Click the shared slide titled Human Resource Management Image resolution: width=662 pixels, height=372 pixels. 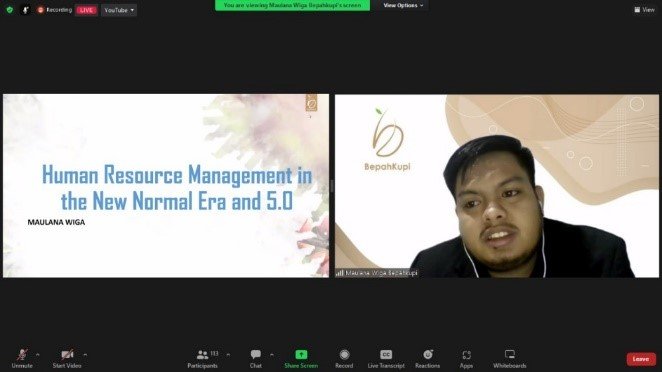click(166, 186)
